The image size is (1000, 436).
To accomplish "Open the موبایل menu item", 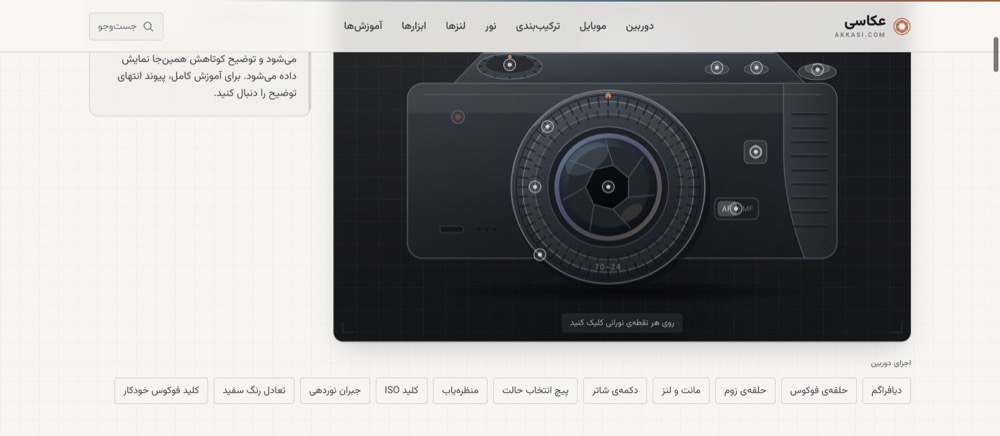I will 593,26.
